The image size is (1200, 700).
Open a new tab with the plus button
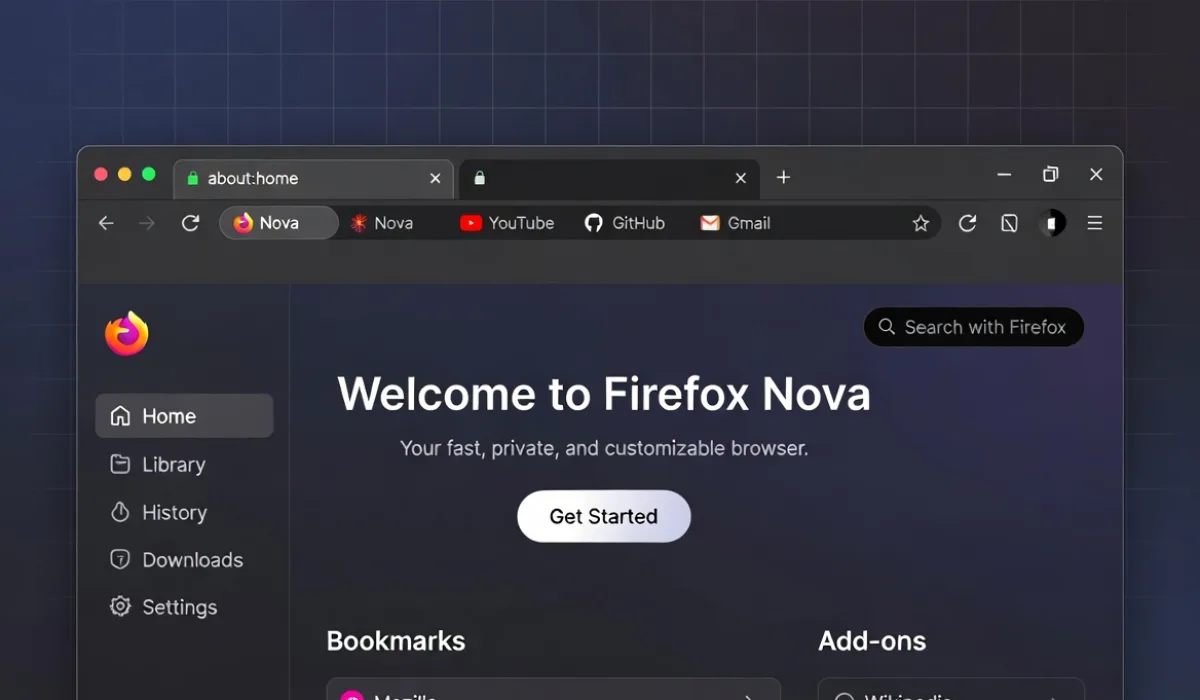(x=784, y=177)
